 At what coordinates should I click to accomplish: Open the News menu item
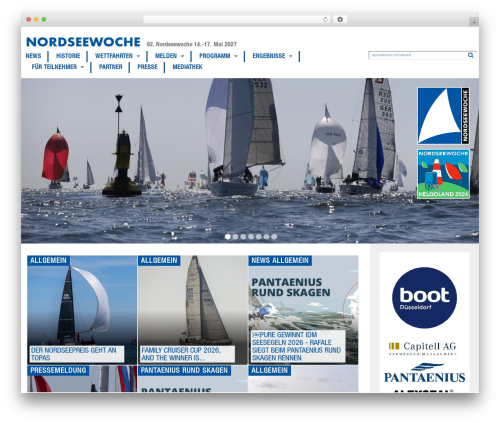pos(33,56)
